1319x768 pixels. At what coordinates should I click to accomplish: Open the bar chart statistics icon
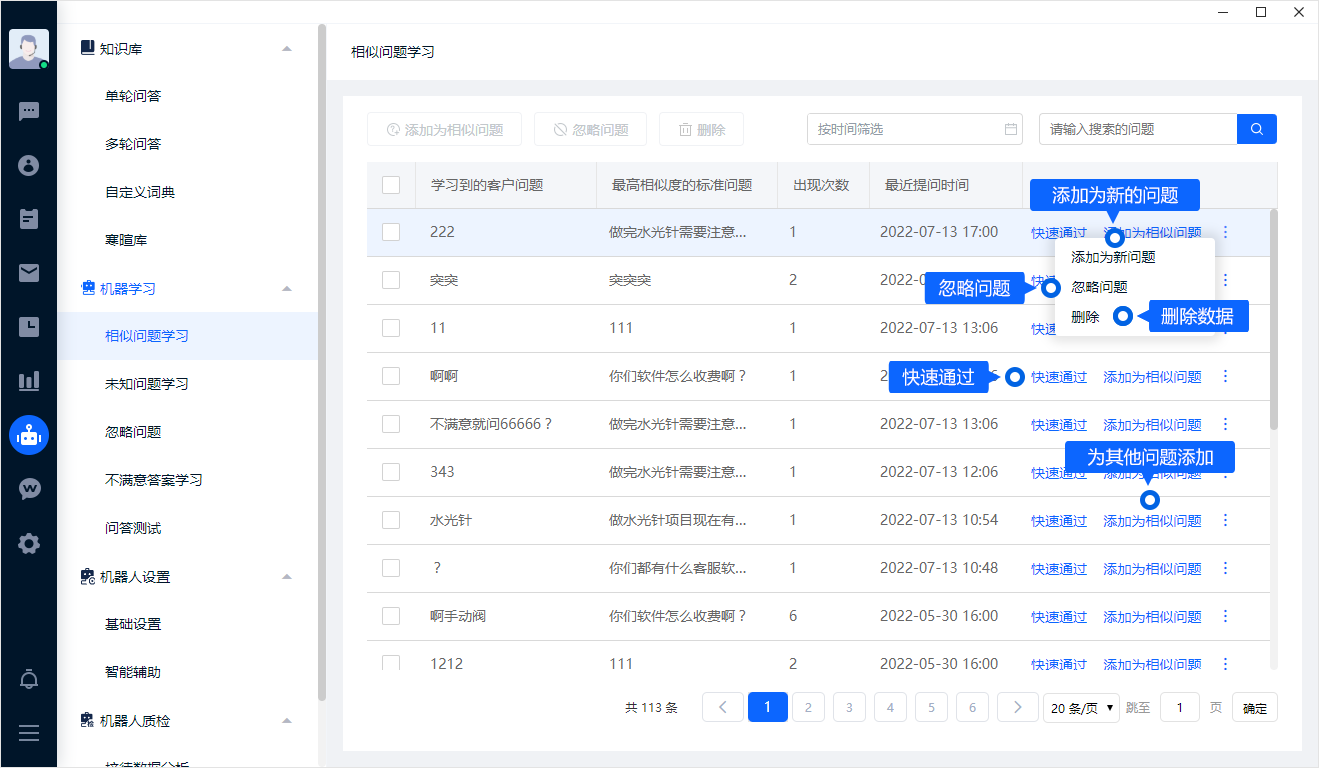click(x=29, y=380)
